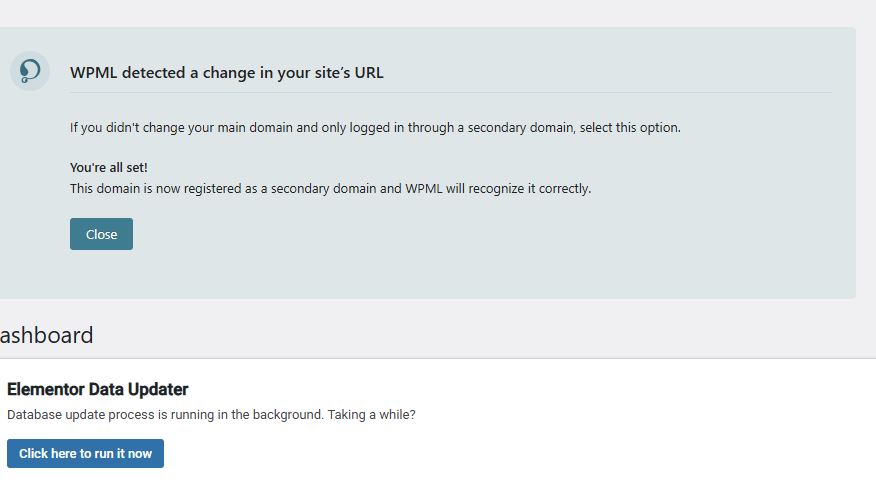The image size is (876, 487).
Task: Click the 'WPML detected a change' heading
Action: tap(226, 72)
